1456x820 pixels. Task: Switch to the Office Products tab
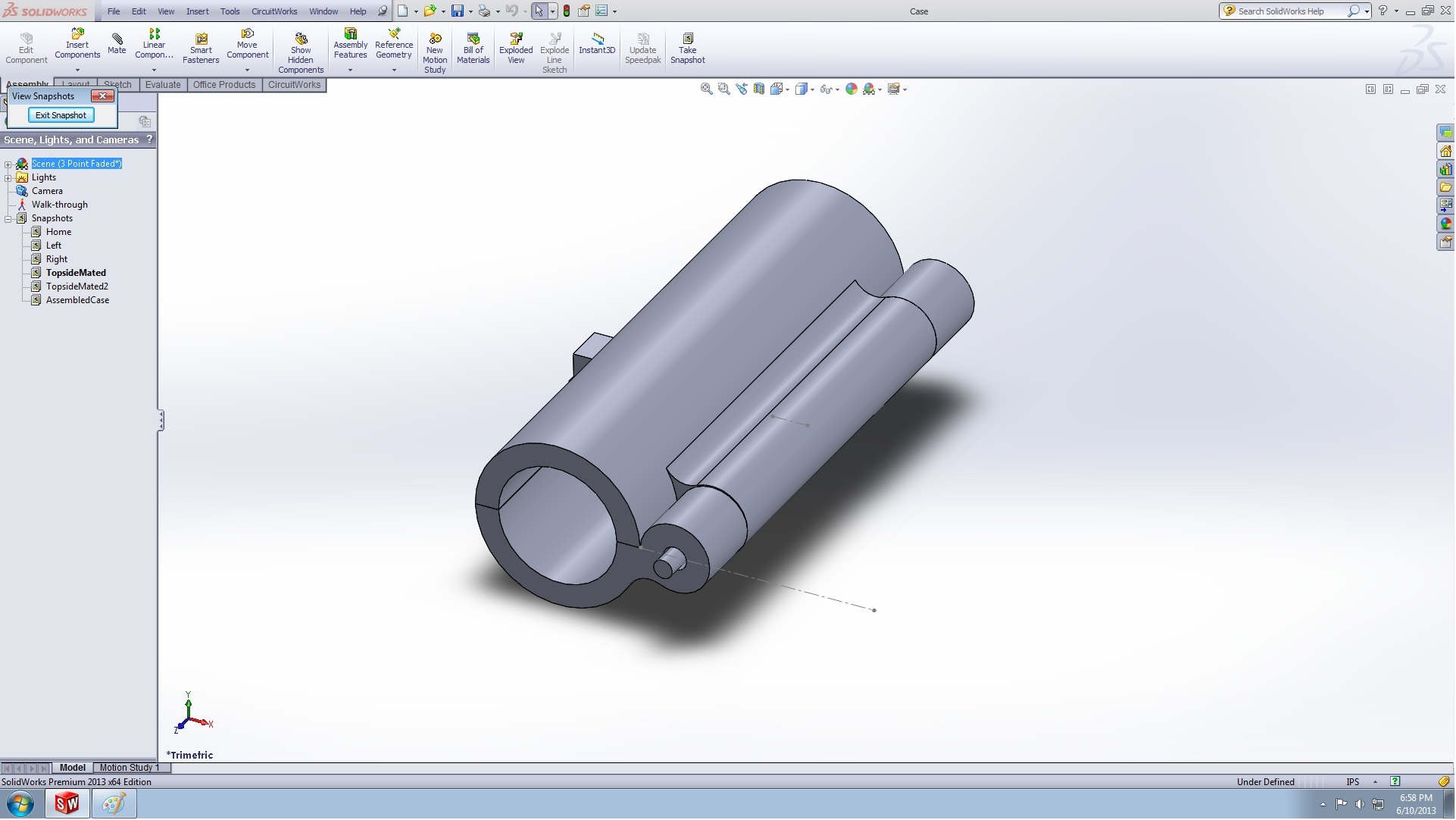224,85
